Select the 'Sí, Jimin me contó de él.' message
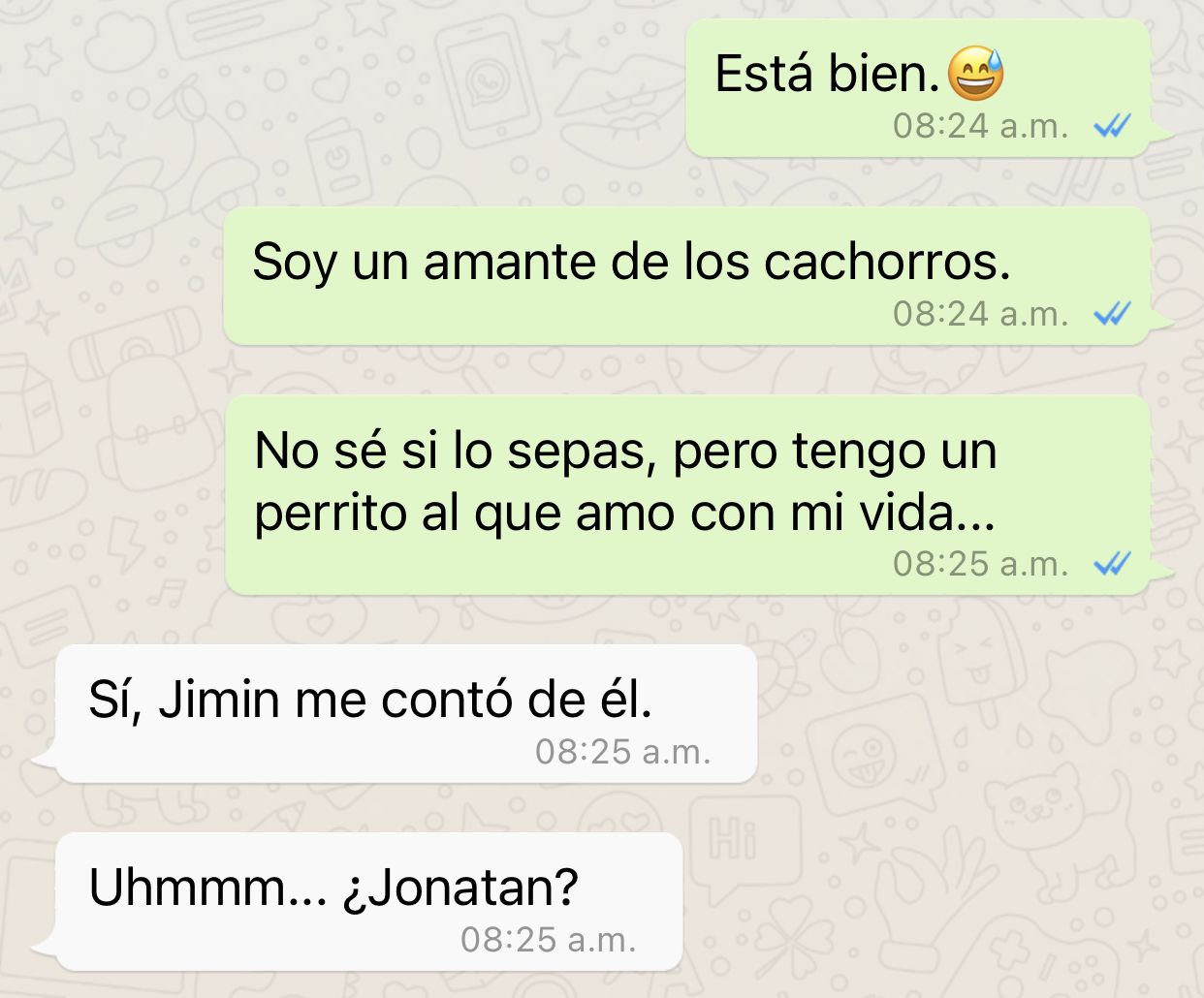Screen dimensions: 1204x998 (406, 714)
